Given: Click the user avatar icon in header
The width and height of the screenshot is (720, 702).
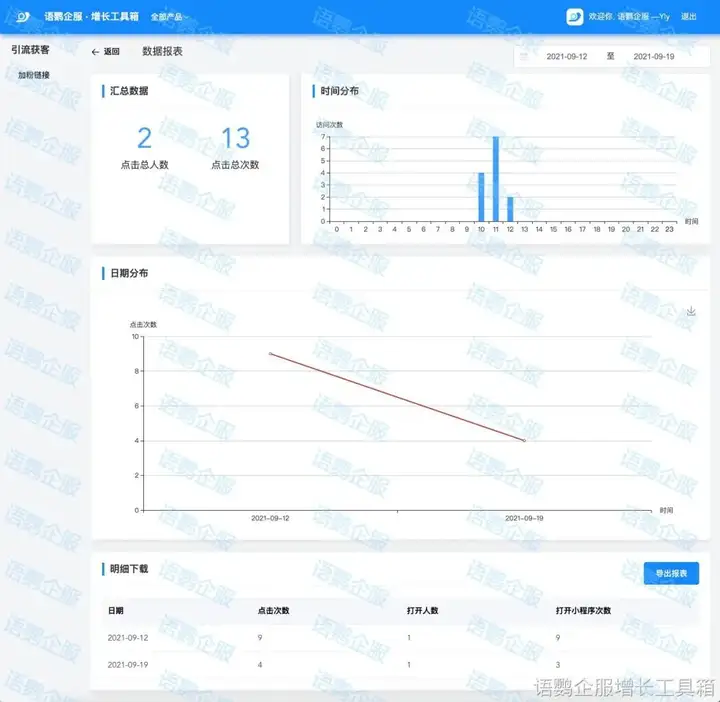Looking at the screenshot, I should pyautogui.click(x=575, y=17).
